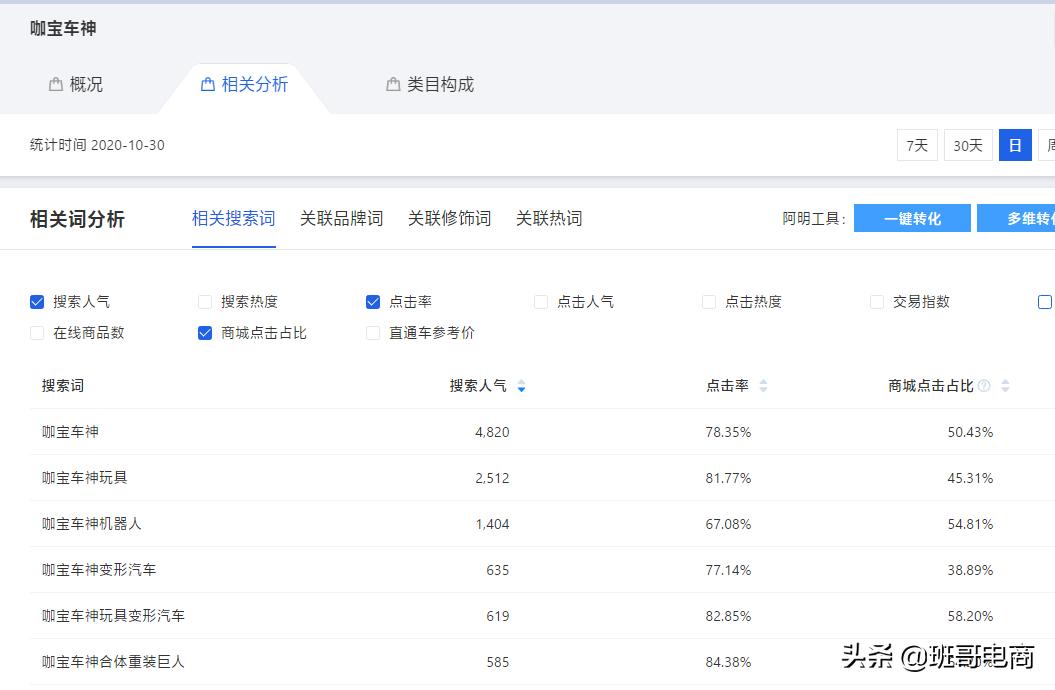Click the keyword 咖宝车神玩具 in the table
This screenshot has width=1055, height=690.
pos(86,478)
